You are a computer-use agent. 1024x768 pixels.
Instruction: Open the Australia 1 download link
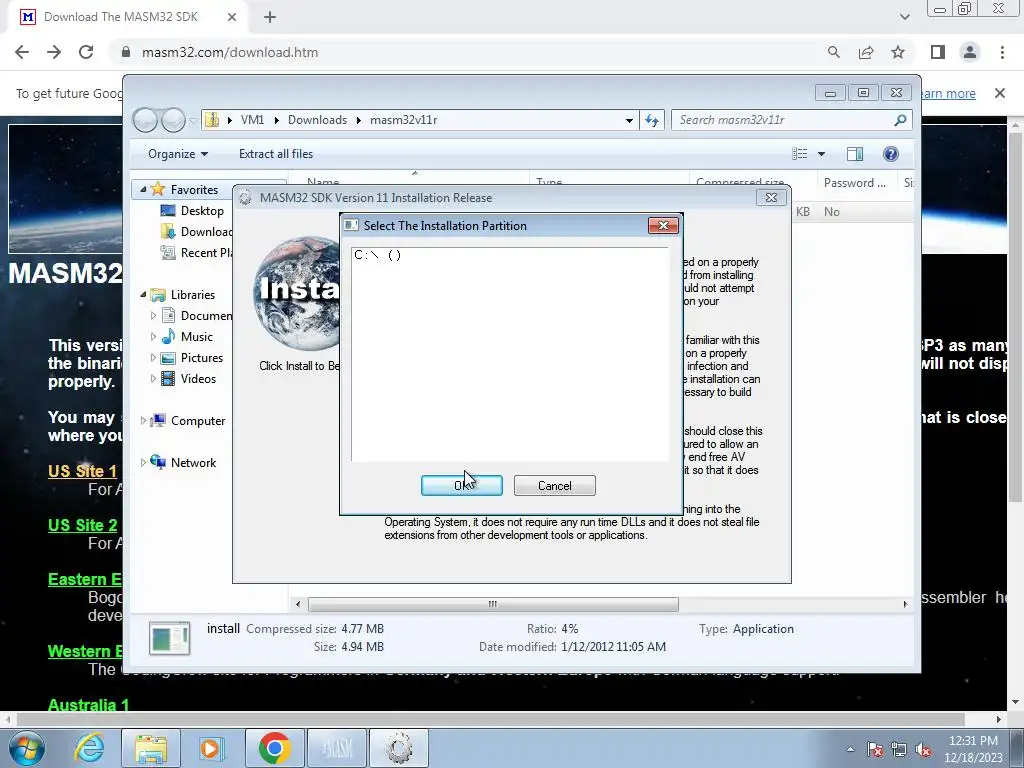88,705
